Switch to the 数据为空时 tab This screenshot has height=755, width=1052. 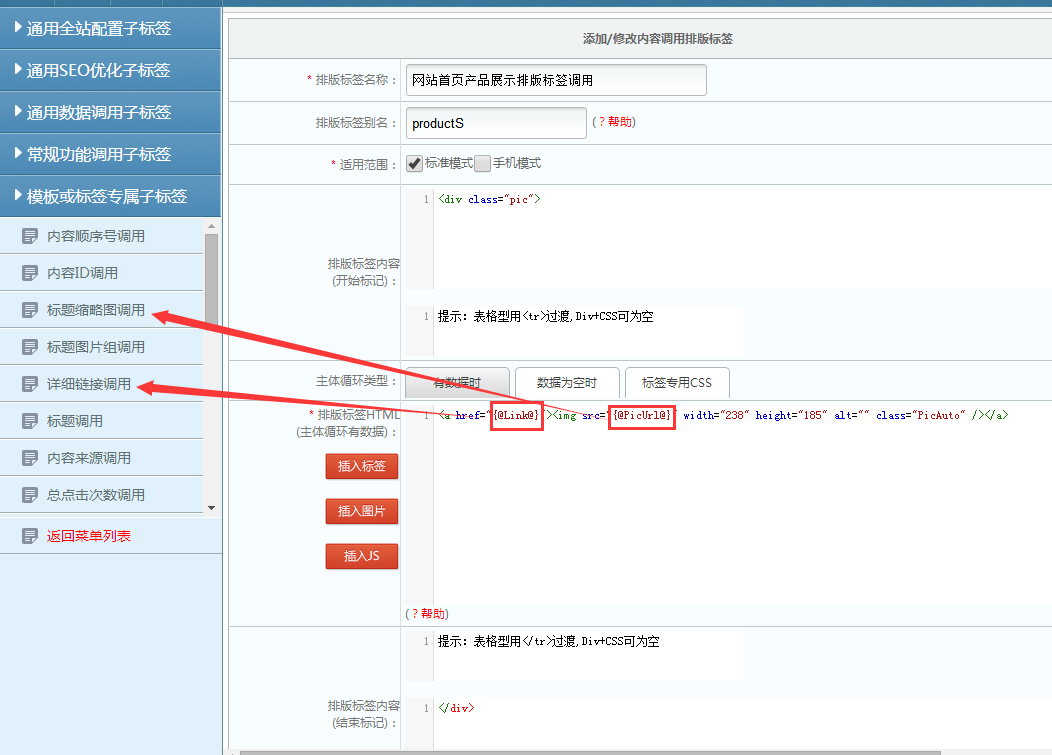(x=566, y=383)
